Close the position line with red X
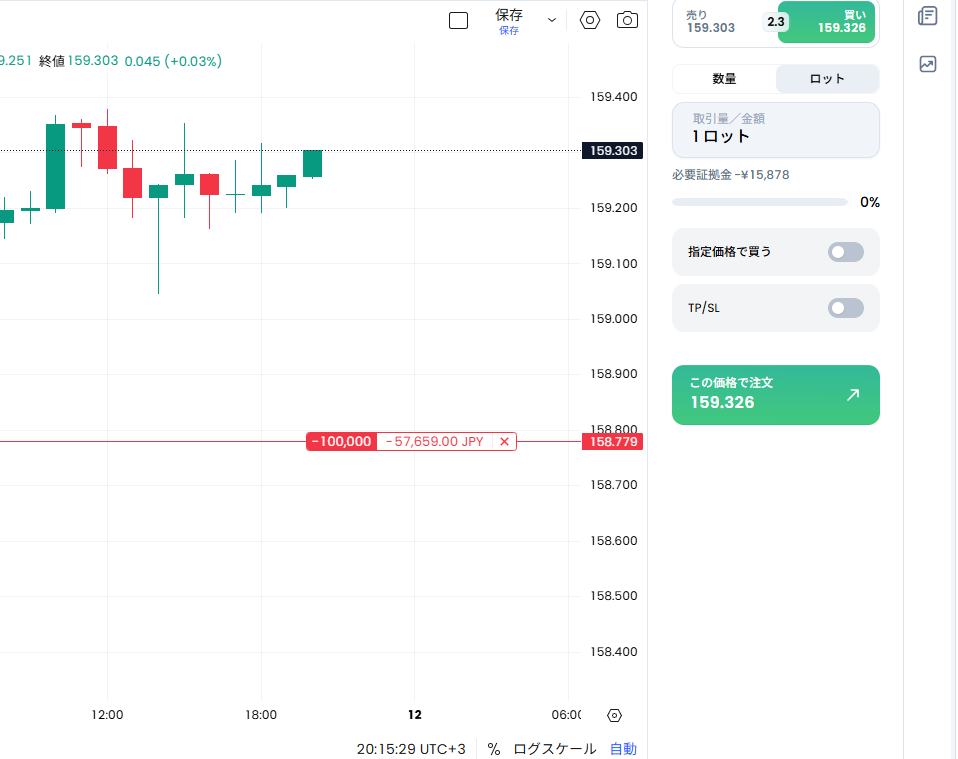This screenshot has height=759, width=958. pyautogui.click(x=504, y=441)
